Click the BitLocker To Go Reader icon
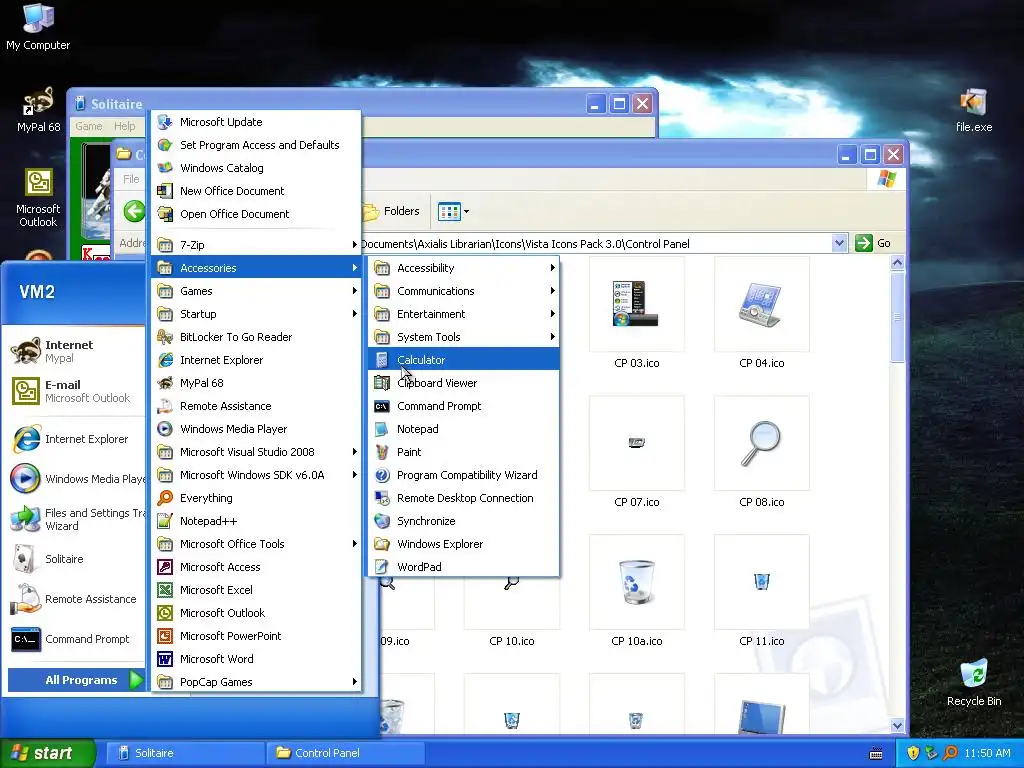Image resolution: width=1024 pixels, height=768 pixels. pyautogui.click(x=165, y=337)
